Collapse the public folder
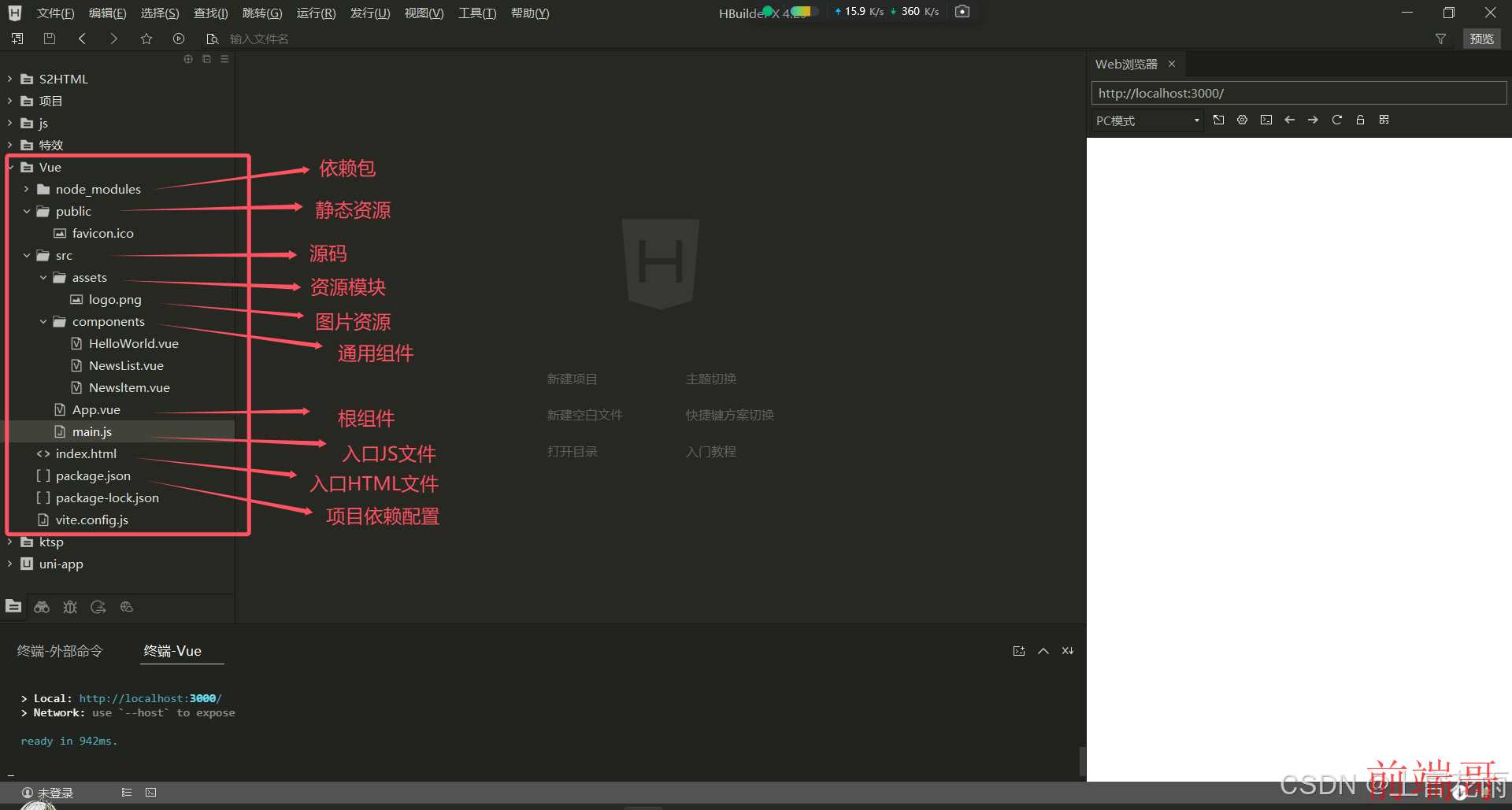The width and height of the screenshot is (1512, 810). click(27, 211)
